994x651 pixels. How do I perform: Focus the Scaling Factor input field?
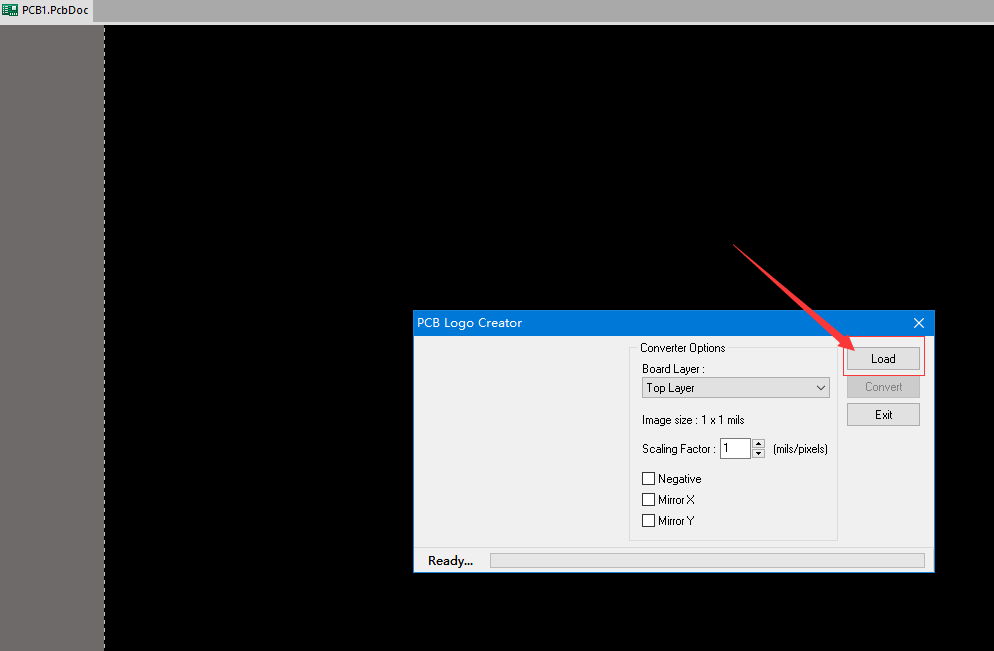pos(734,448)
